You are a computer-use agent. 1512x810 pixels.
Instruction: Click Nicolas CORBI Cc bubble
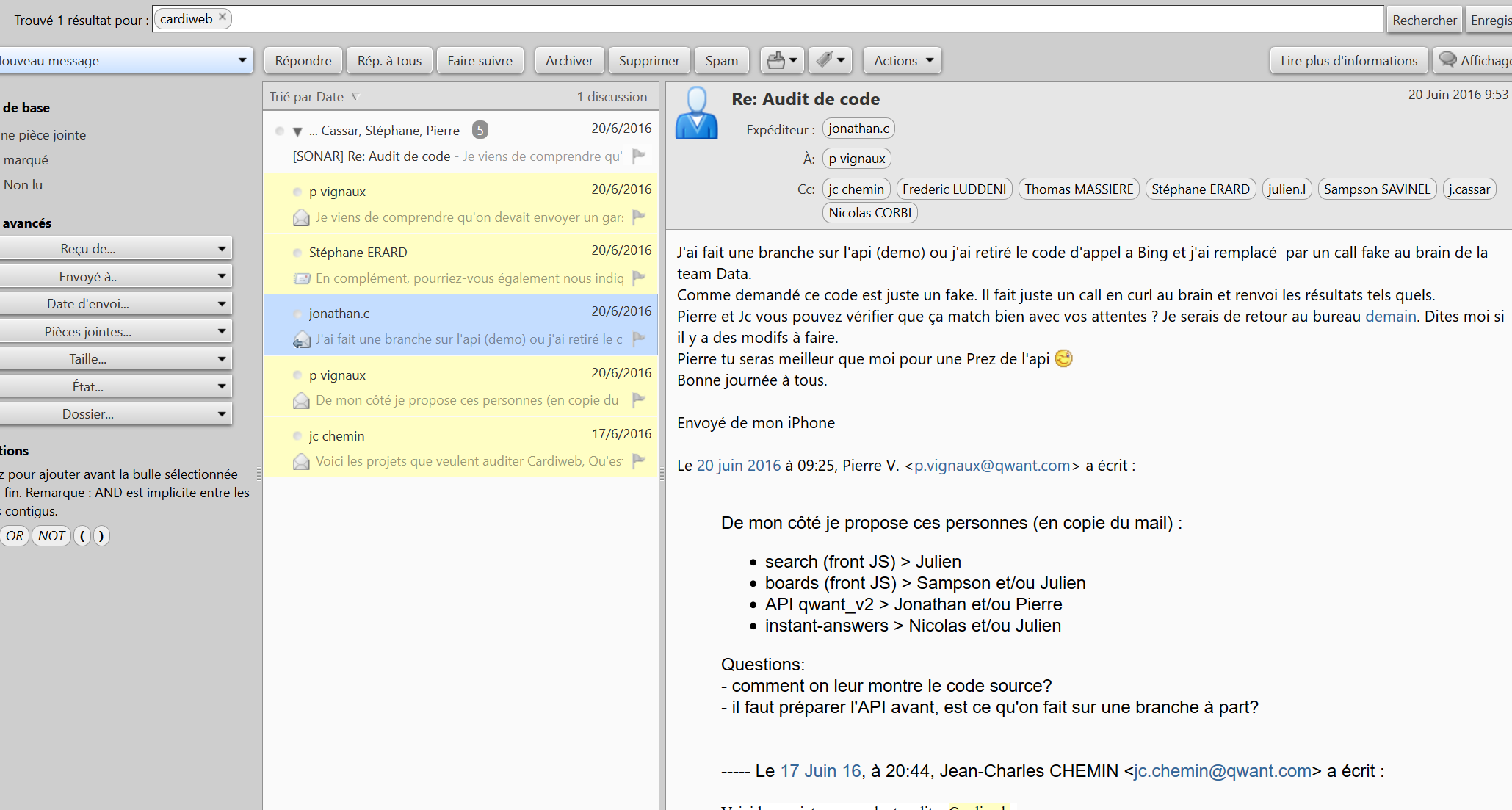tap(869, 213)
